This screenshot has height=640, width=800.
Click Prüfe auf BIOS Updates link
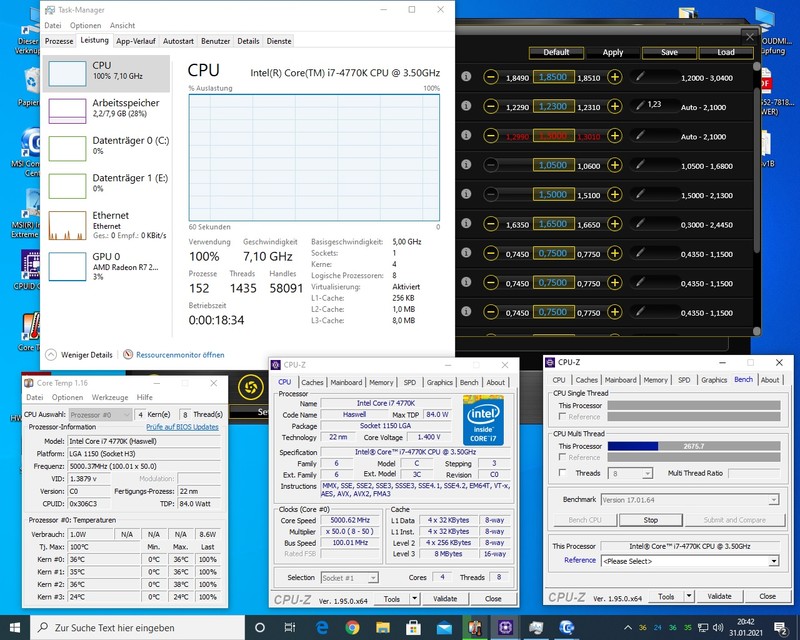(182, 427)
